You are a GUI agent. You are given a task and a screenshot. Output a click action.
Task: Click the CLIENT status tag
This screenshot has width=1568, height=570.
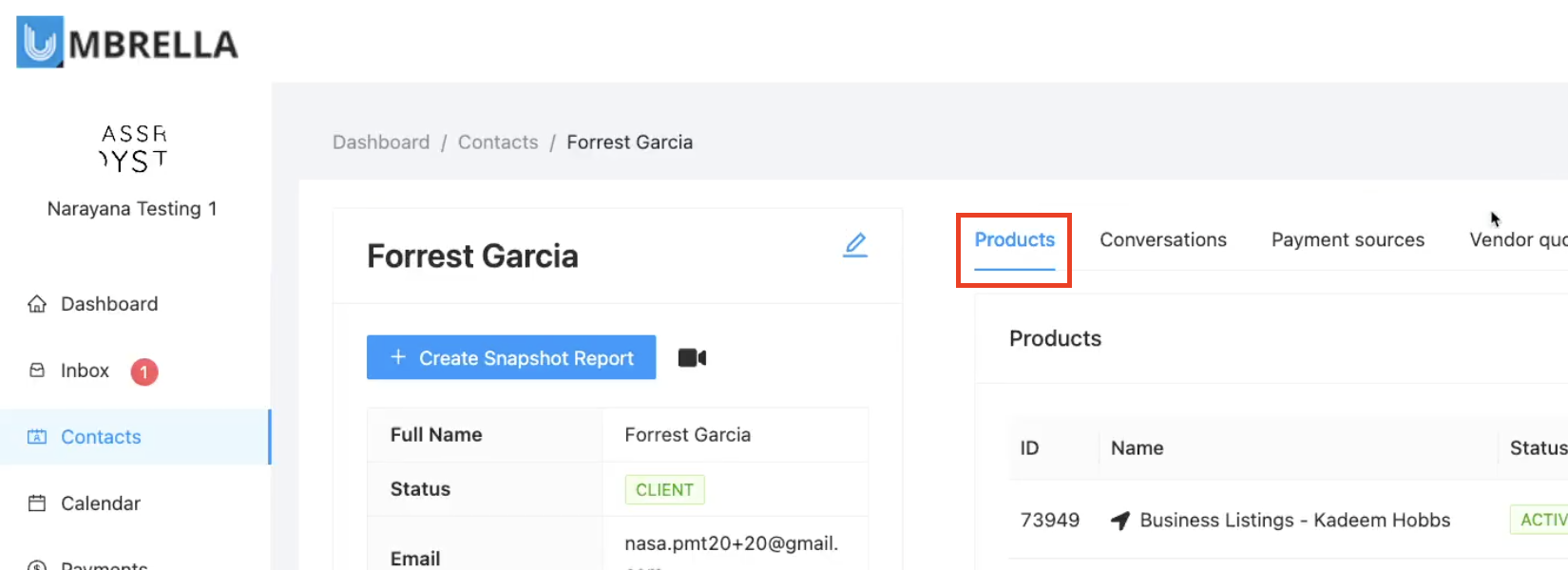664,490
